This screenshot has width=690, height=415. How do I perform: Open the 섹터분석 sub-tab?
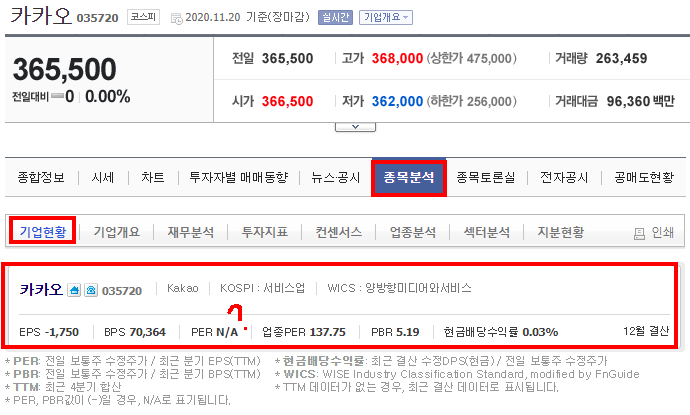[x=487, y=231]
